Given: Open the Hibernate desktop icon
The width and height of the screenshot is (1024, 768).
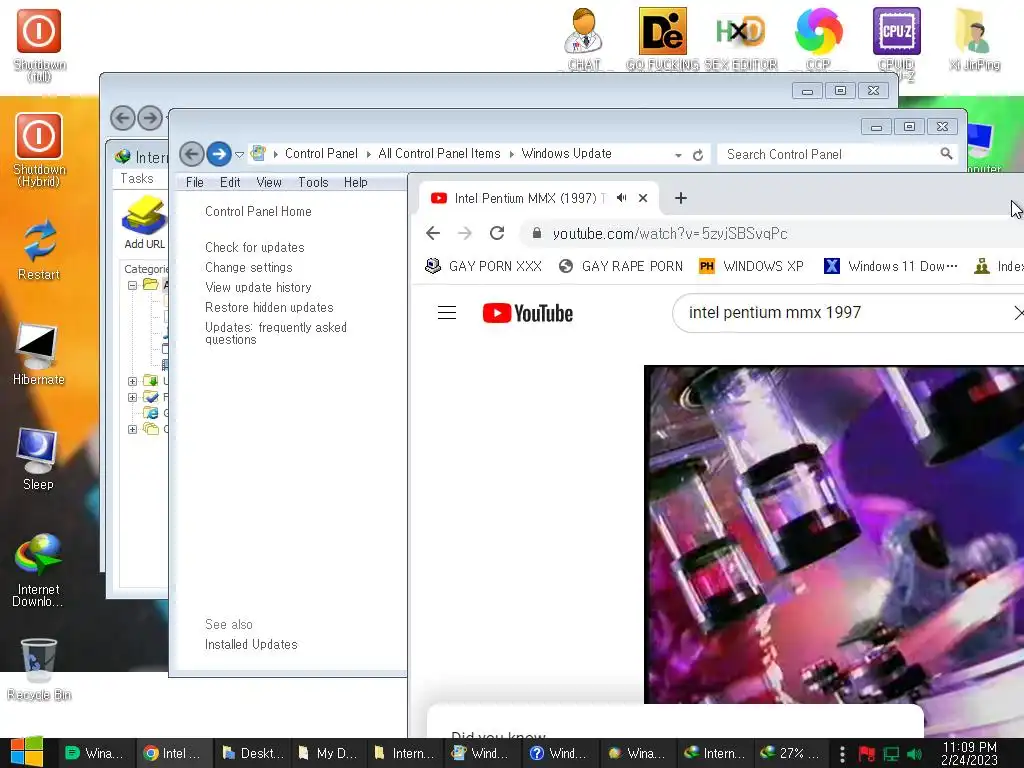Looking at the screenshot, I should pyautogui.click(x=38, y=354).
